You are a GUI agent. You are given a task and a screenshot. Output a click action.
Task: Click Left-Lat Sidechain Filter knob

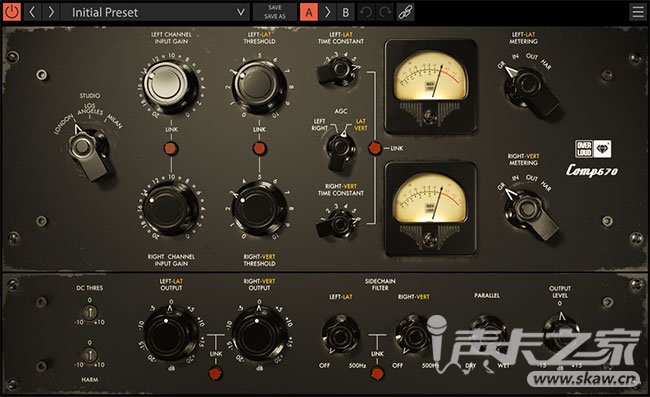(x=340, y=335)
